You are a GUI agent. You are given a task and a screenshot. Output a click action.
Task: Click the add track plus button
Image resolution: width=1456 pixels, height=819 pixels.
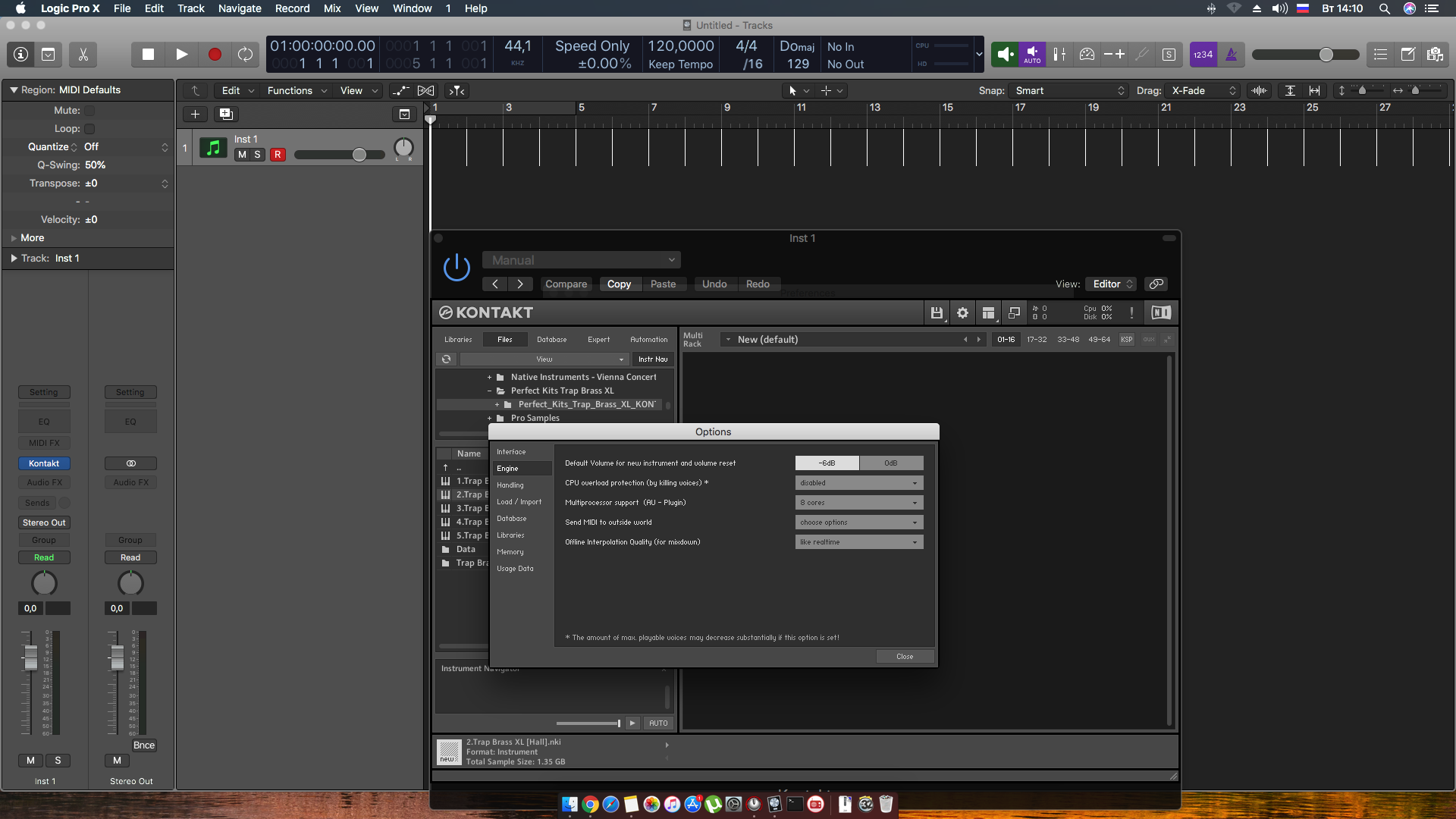coord(195,114)
